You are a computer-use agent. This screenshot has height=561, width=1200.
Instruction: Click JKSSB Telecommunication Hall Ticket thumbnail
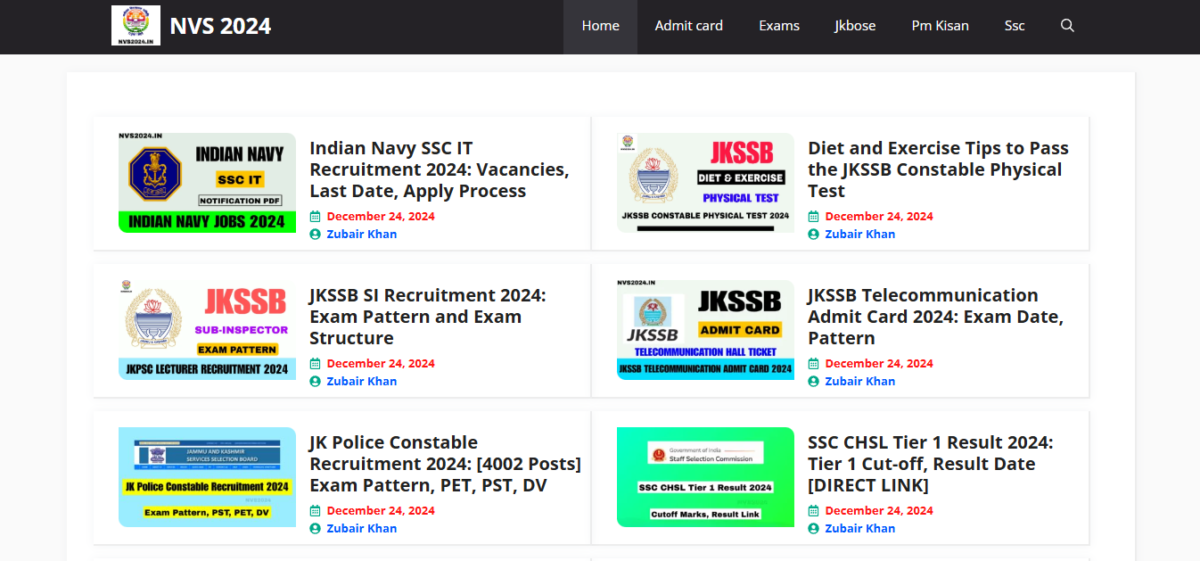706,330
